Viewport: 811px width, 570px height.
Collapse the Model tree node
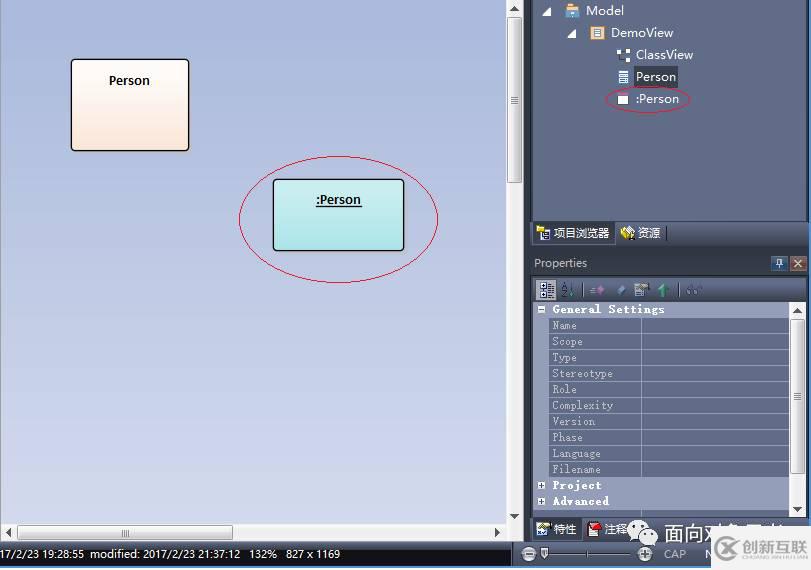pos(547,11)
